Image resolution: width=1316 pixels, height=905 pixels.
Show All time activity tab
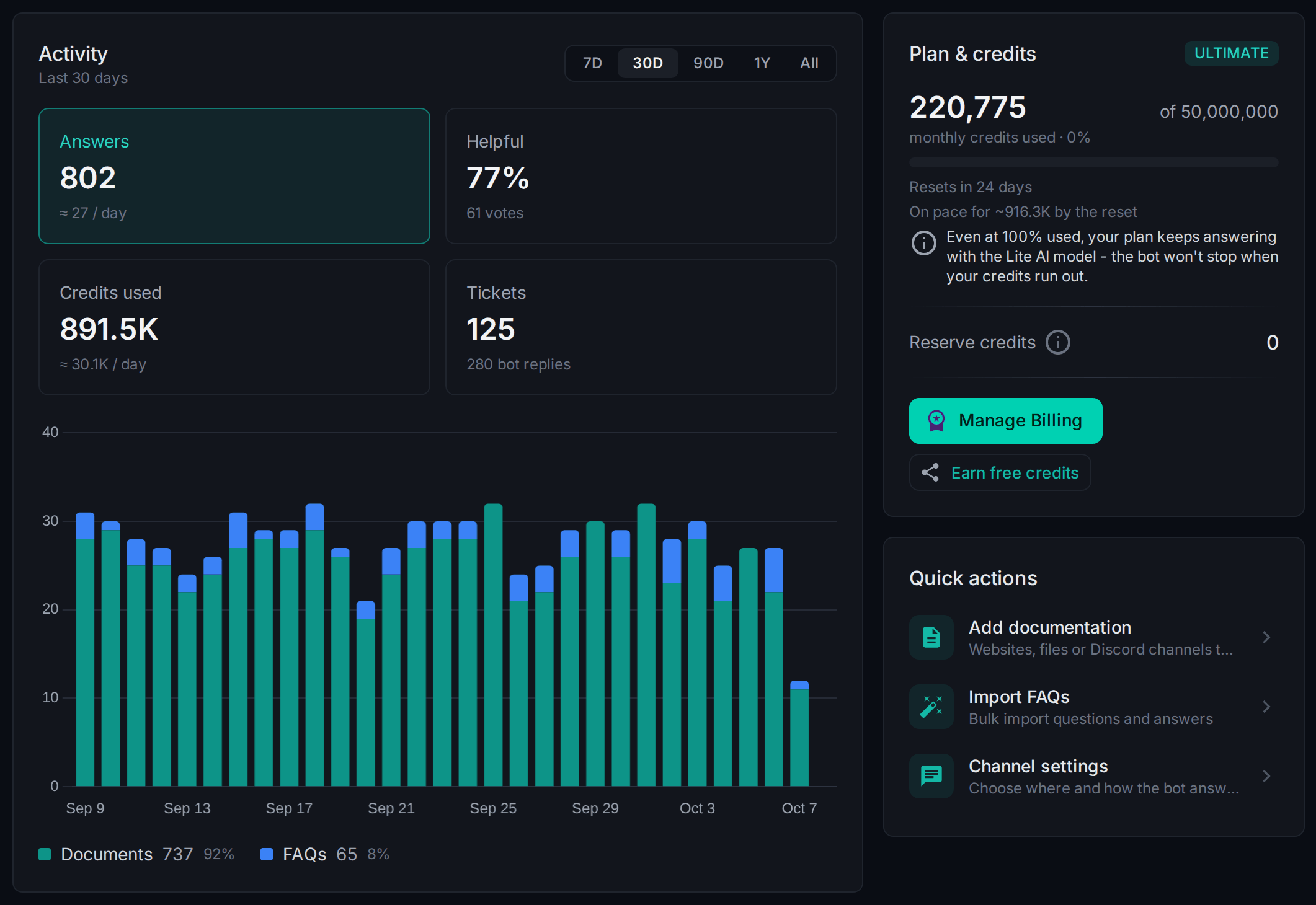pyautogui.click(x=809, y=63)
